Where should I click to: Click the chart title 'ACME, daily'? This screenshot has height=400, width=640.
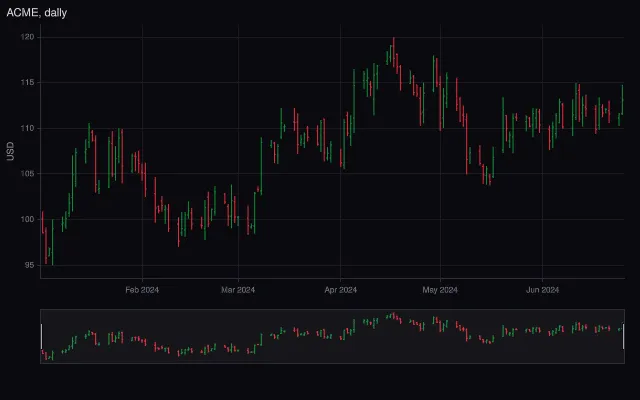point(37,13)
